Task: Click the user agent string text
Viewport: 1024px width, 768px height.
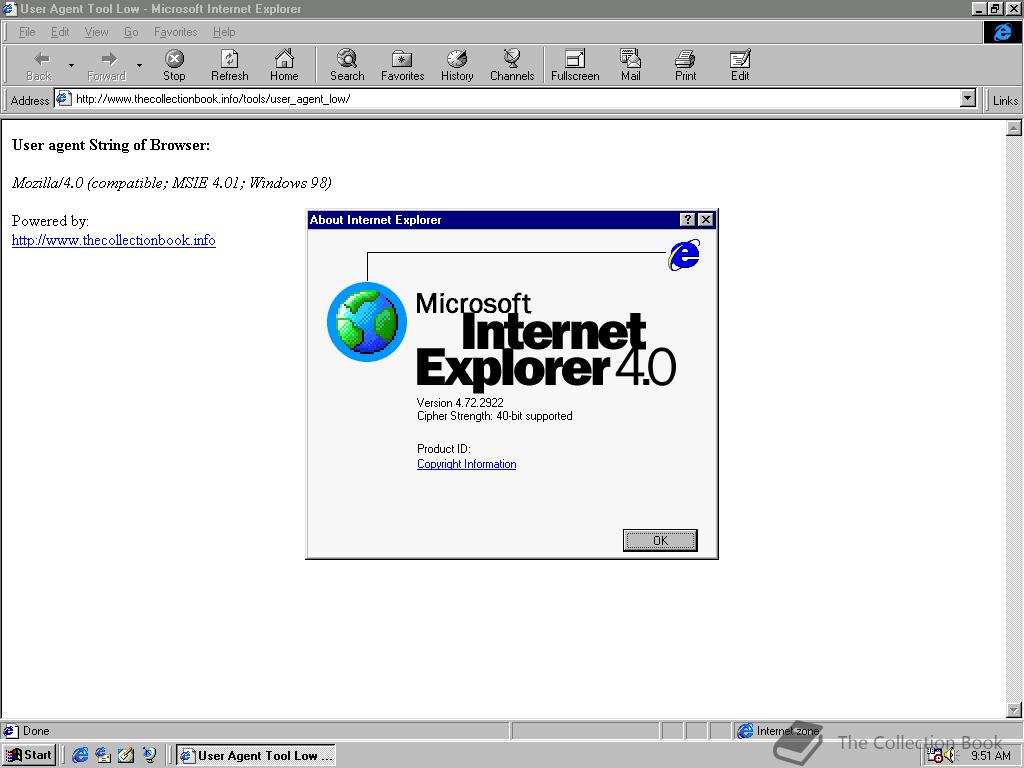Action: tap(172, 183)
